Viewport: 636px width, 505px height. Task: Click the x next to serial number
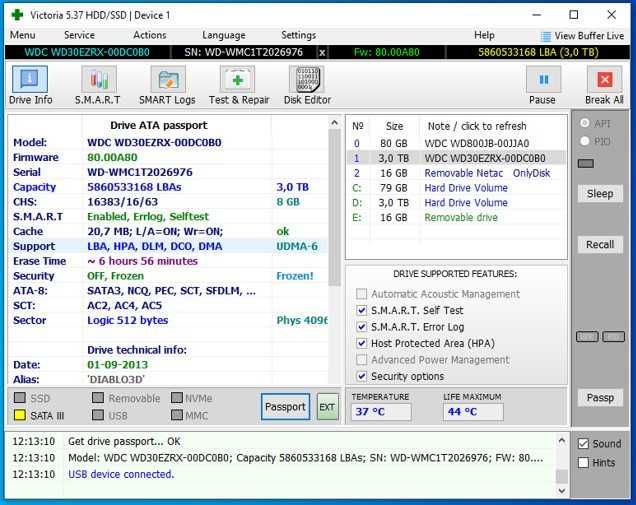point(322,52)
